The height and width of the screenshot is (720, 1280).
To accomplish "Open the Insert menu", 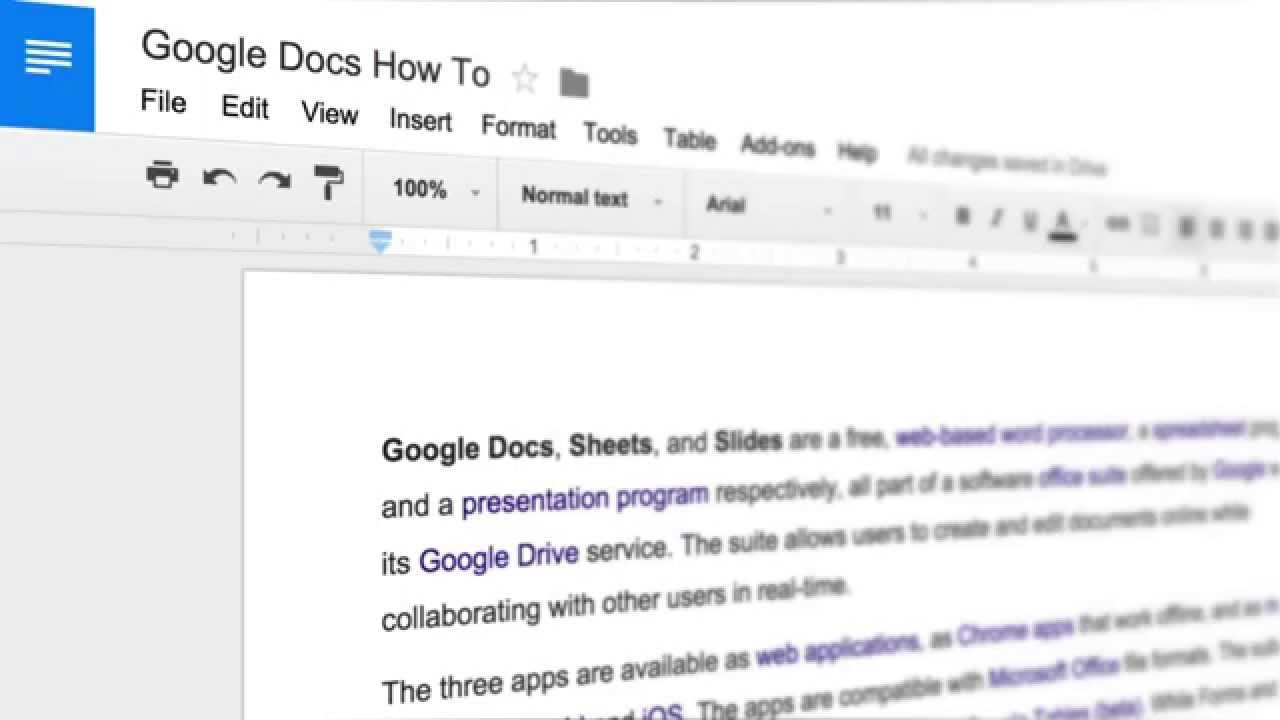I will tap(421, 120).
